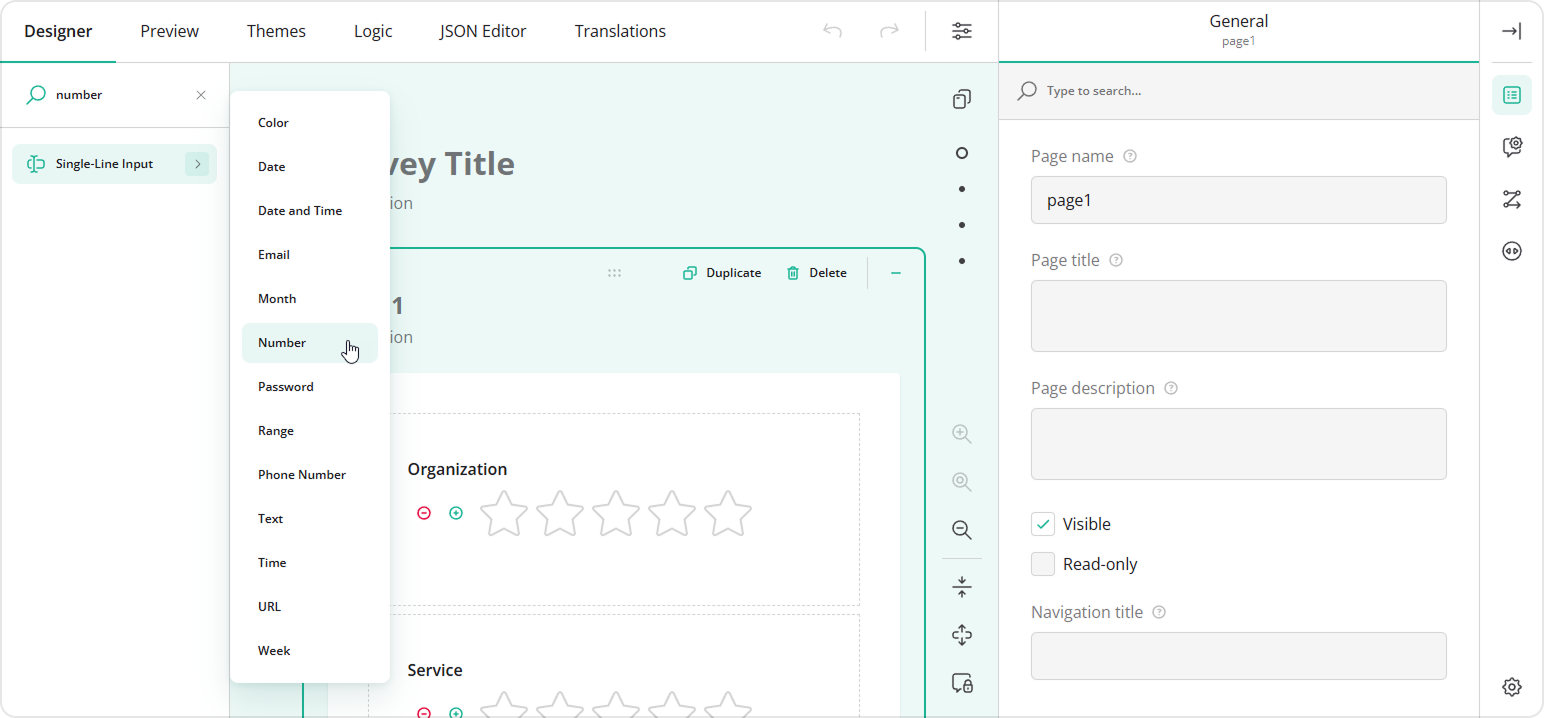Duplicate Page1 with the Duplicate button

[722, 272]
